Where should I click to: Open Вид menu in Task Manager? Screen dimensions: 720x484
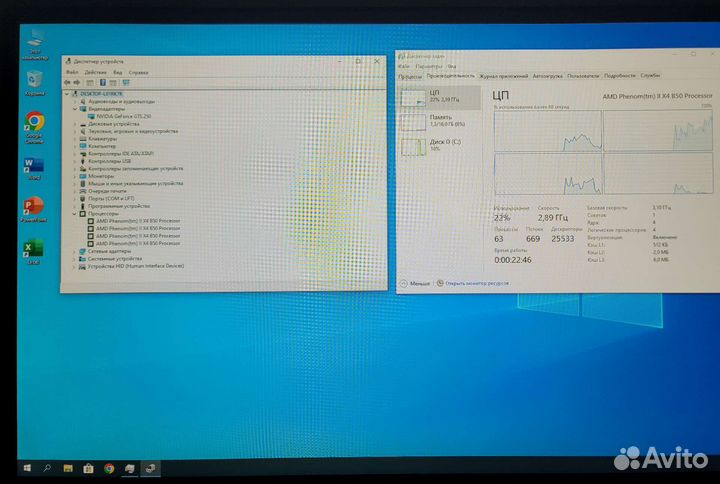coord(452,66)
